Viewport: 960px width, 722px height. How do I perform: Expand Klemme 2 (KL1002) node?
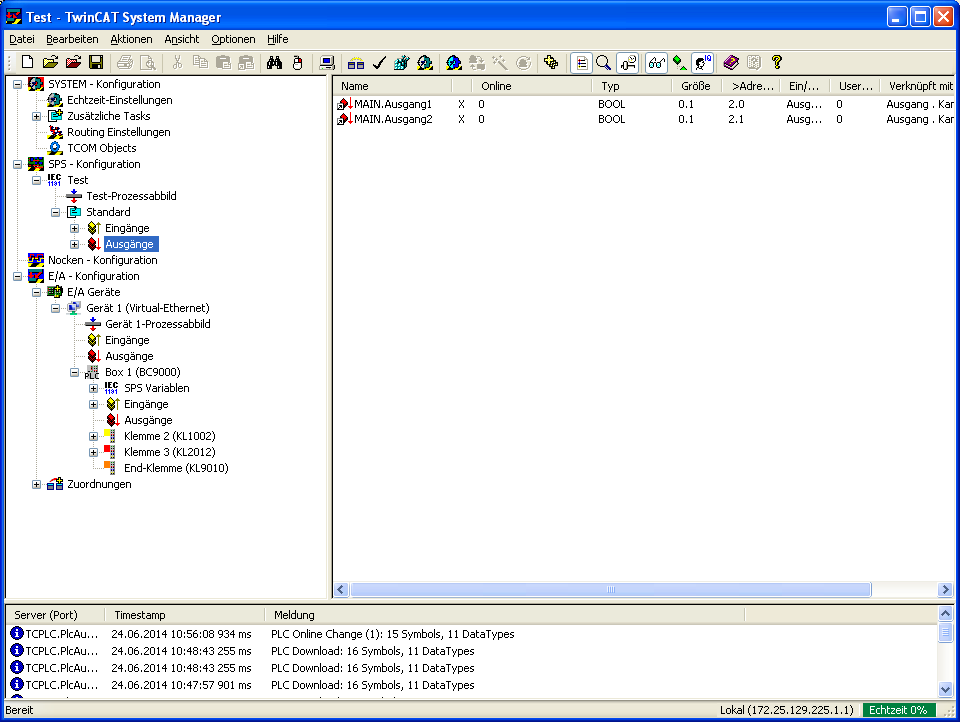coord(94,436)
